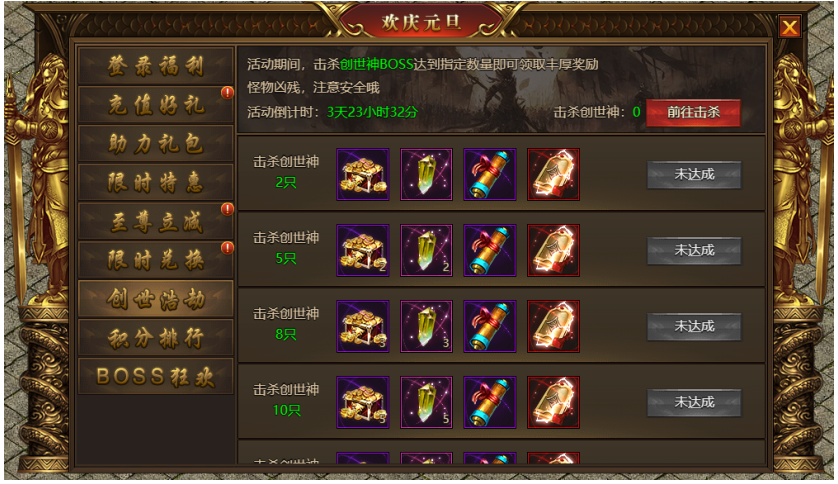Click the red 前往击杀 button
The image size is (838, 484).
(x=693, y=113)
